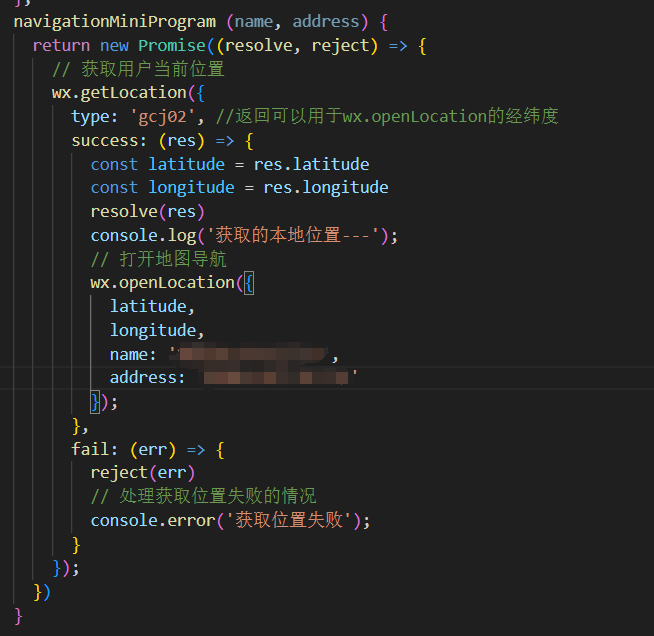This screenshot has height=636, width=654.
Task: Click the 'name:' property key
Action: (x=133, y=355)
